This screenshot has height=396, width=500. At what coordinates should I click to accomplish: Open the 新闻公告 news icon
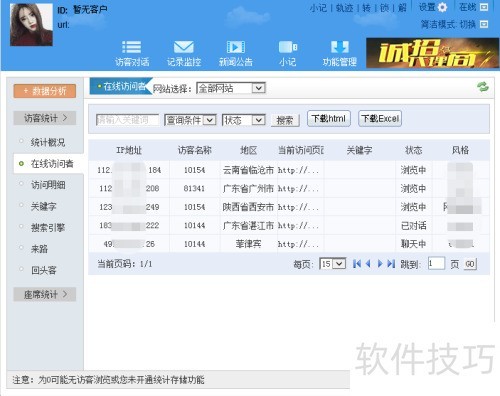coord(236,47)
